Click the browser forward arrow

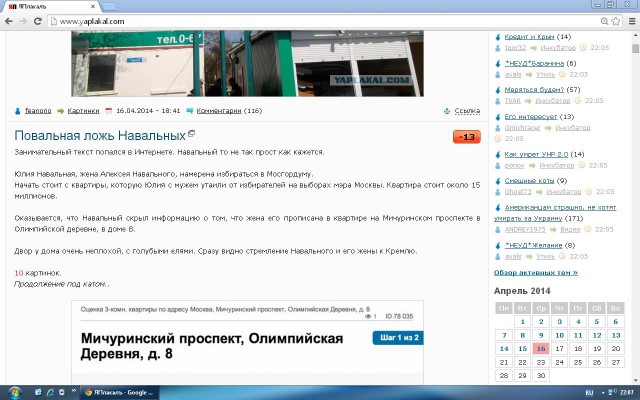(23, 21)
